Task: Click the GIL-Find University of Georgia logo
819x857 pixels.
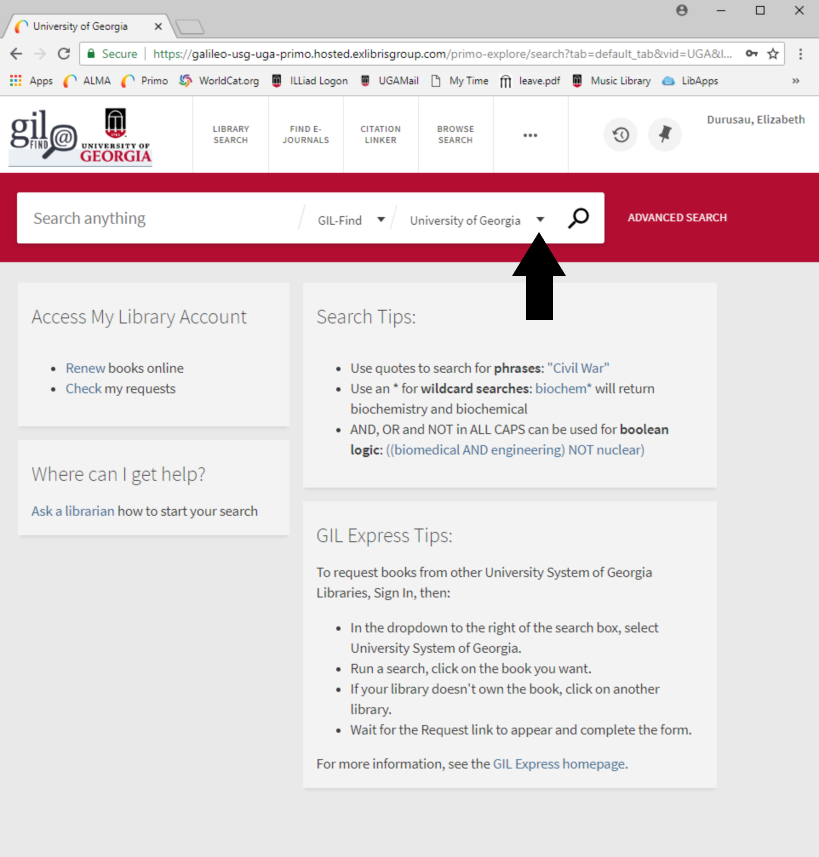Action: (81, 137)
